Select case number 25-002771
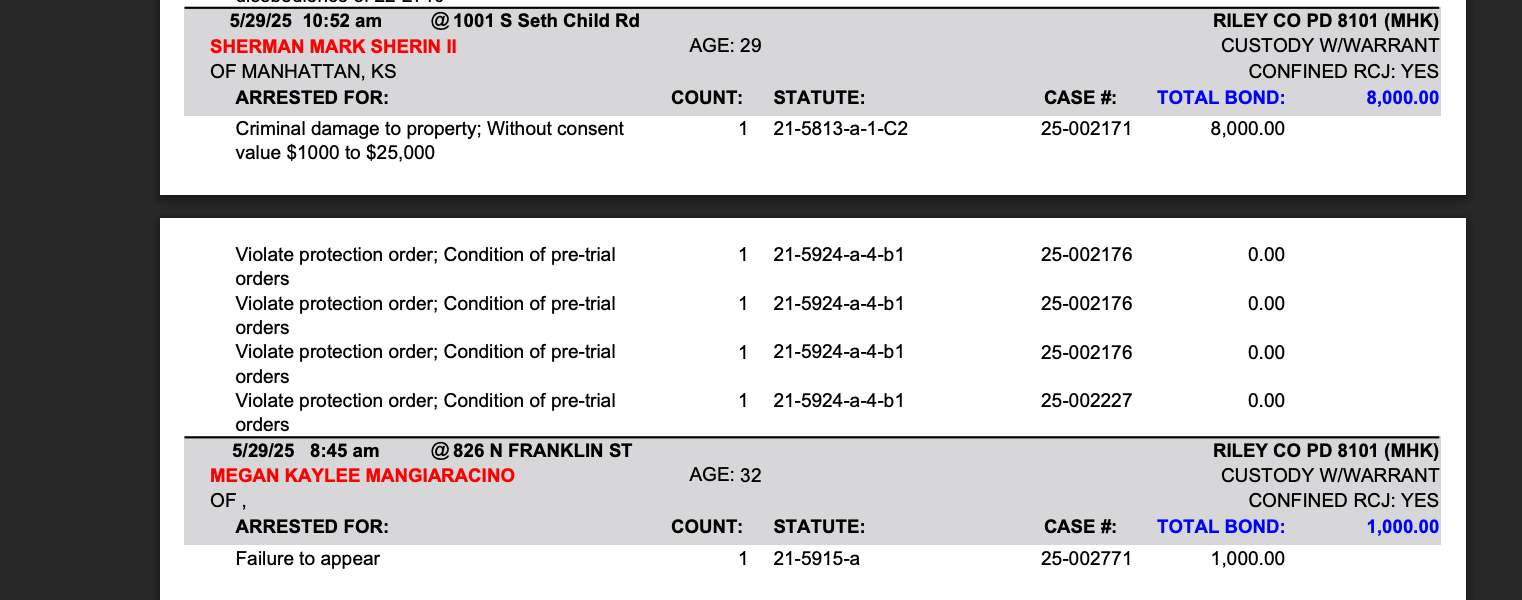The height and width of the screenshot is (600, 1522). tap(1086, 559)
